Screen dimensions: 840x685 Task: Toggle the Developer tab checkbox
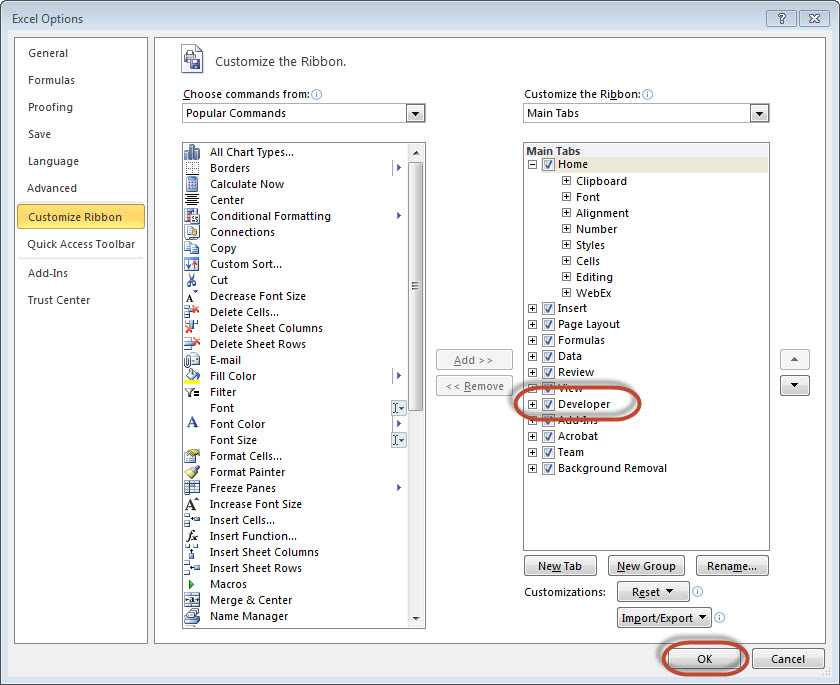click(548, 404)
